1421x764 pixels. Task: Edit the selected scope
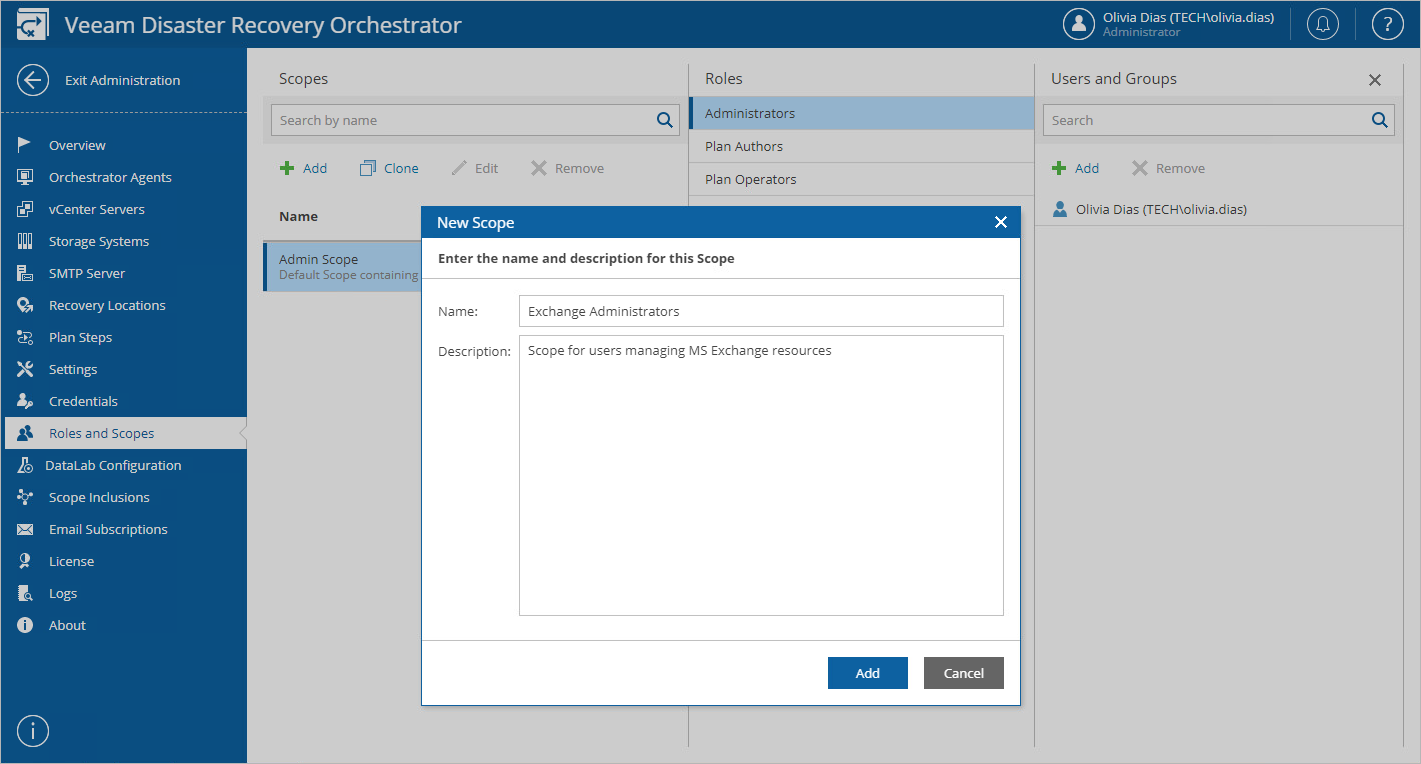point(475,168)
